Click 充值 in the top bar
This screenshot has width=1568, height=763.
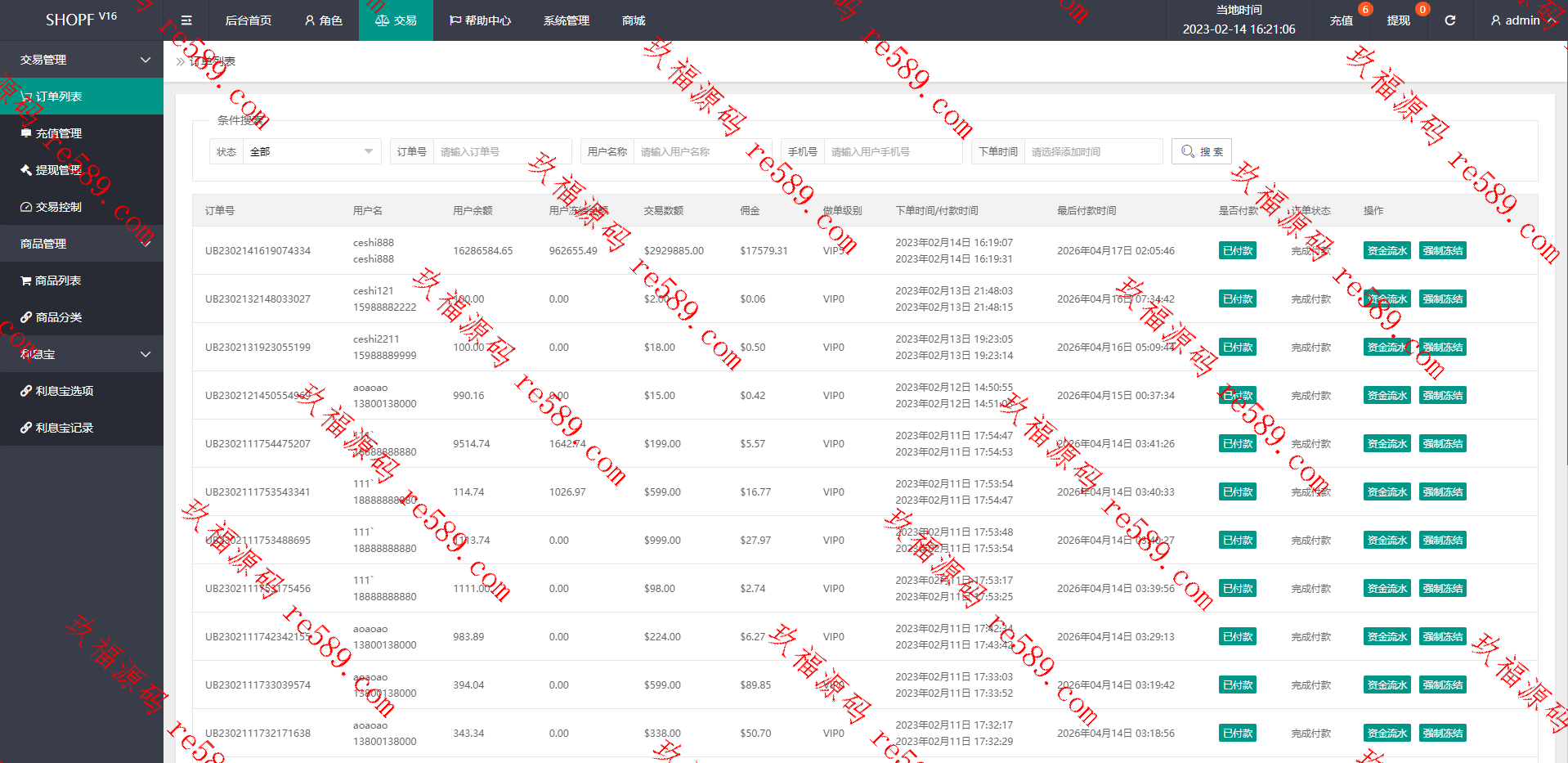tap(1341, 20)
